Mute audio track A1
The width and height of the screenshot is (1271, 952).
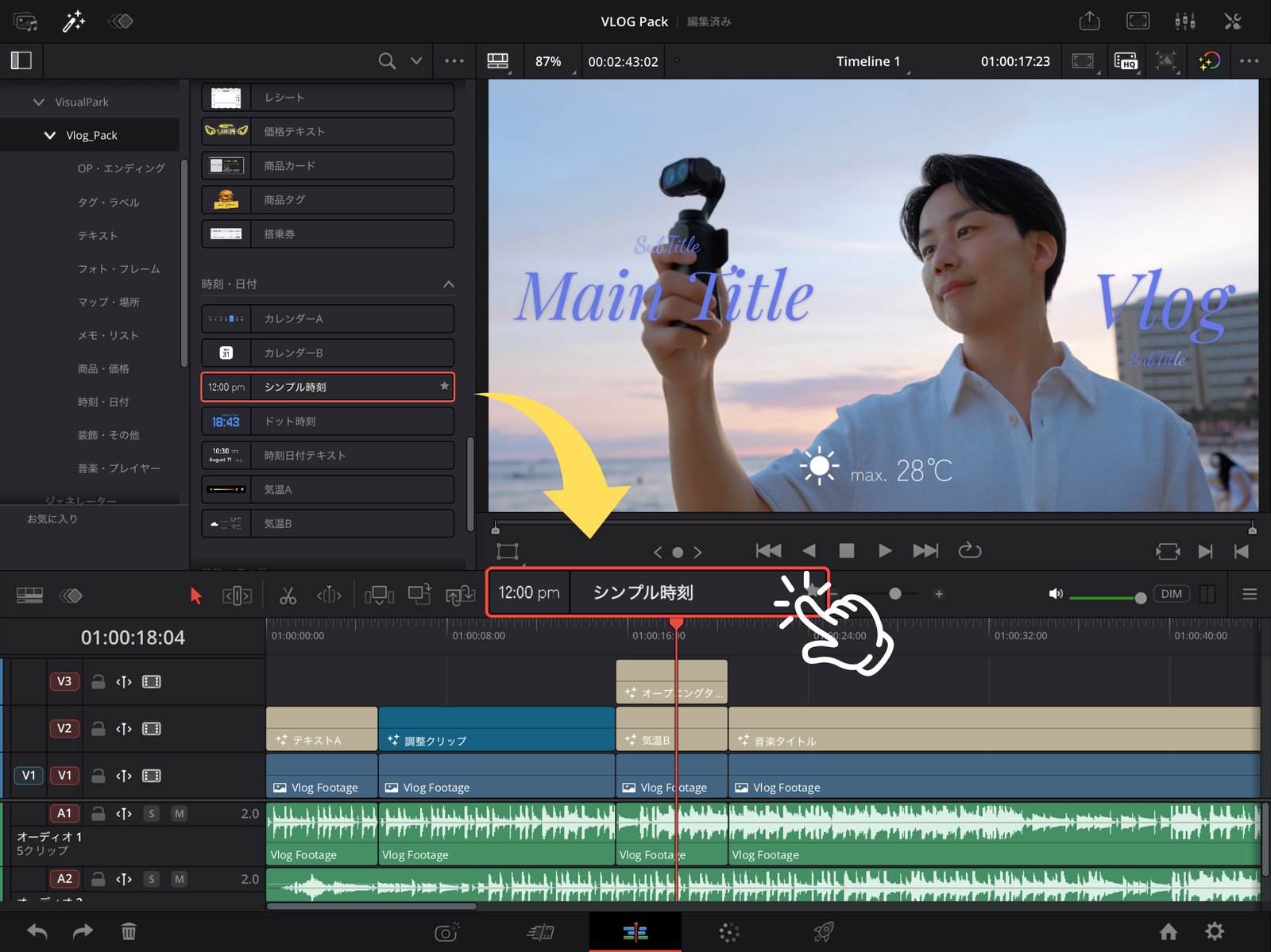(x=180, y=813)
